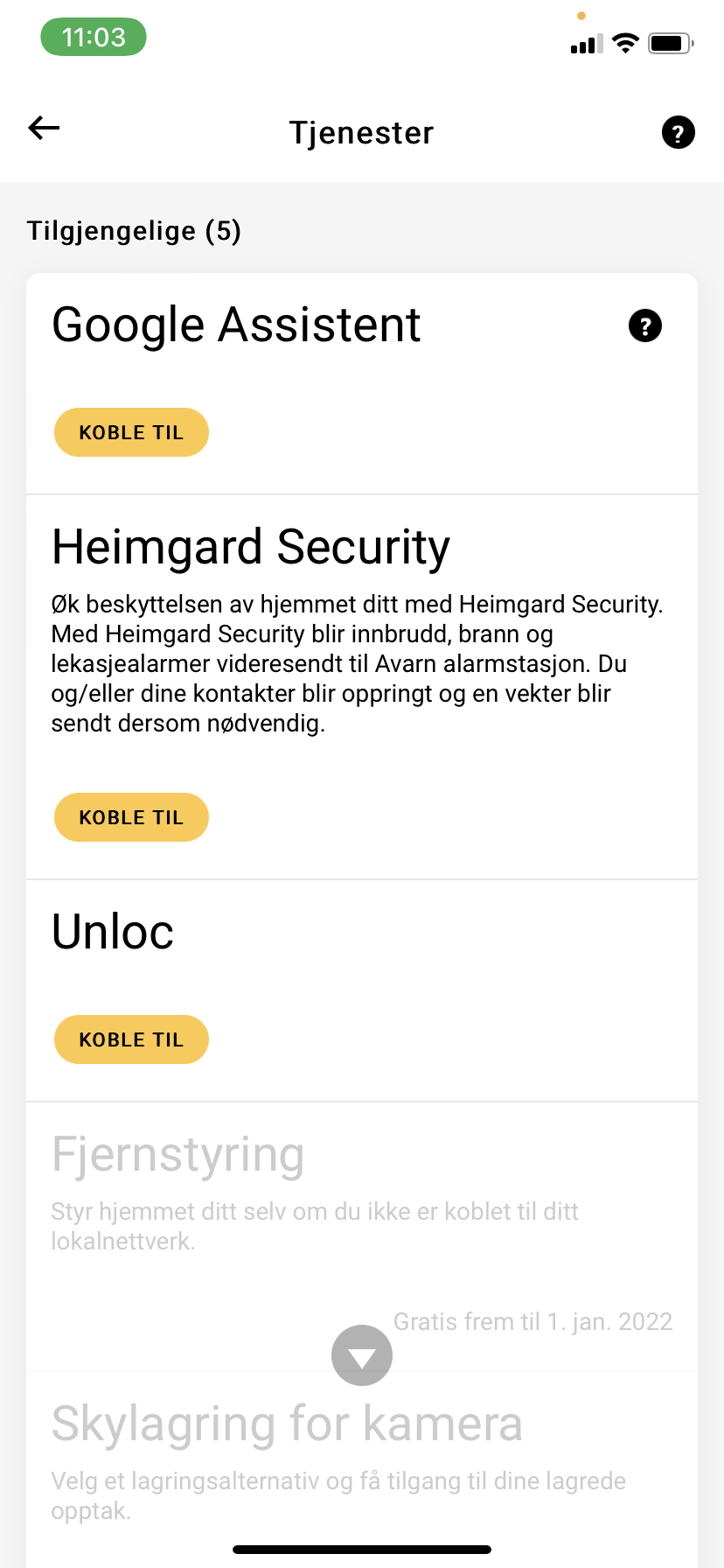
Task: Open the Fjernstyring service entry
Action: point(178,1155)
